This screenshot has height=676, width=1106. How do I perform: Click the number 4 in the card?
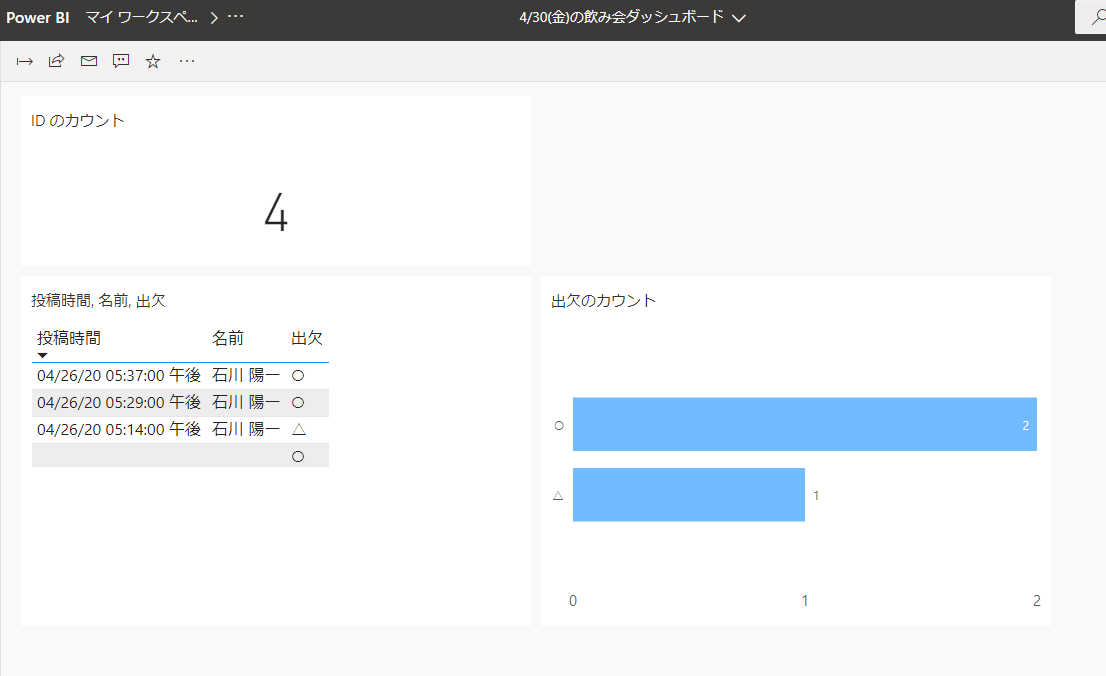point(276,212)
